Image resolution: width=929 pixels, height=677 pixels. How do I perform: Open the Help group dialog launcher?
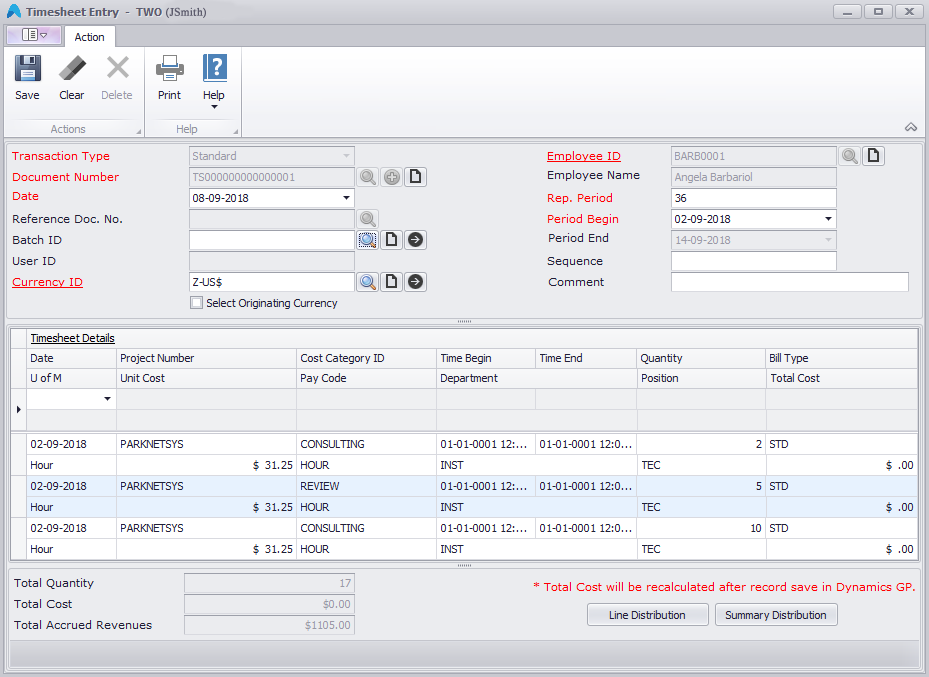point(235,131)
